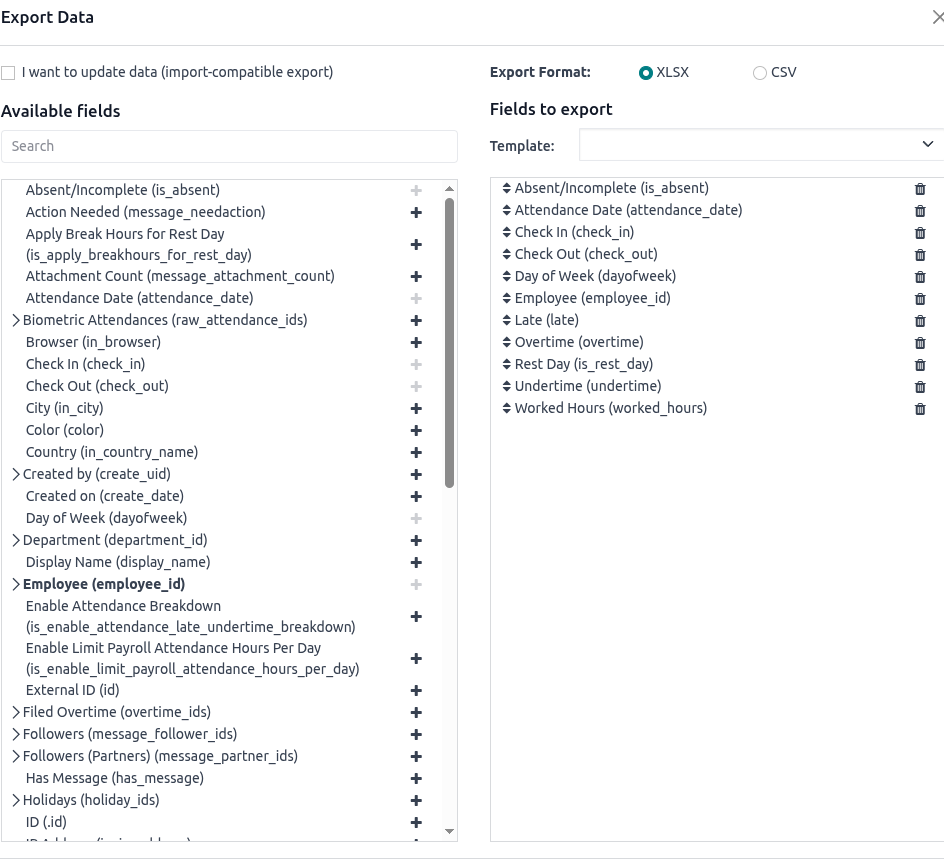Viewport: 944px width, 859px height.
Task: Click scroll down arrow in available fields
Action: point(449,831)
